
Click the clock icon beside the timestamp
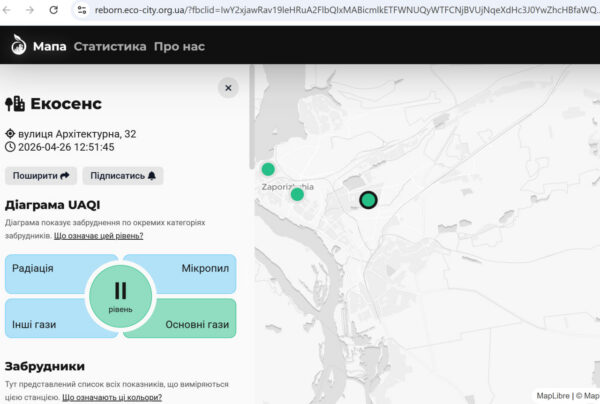click(10, 147)
